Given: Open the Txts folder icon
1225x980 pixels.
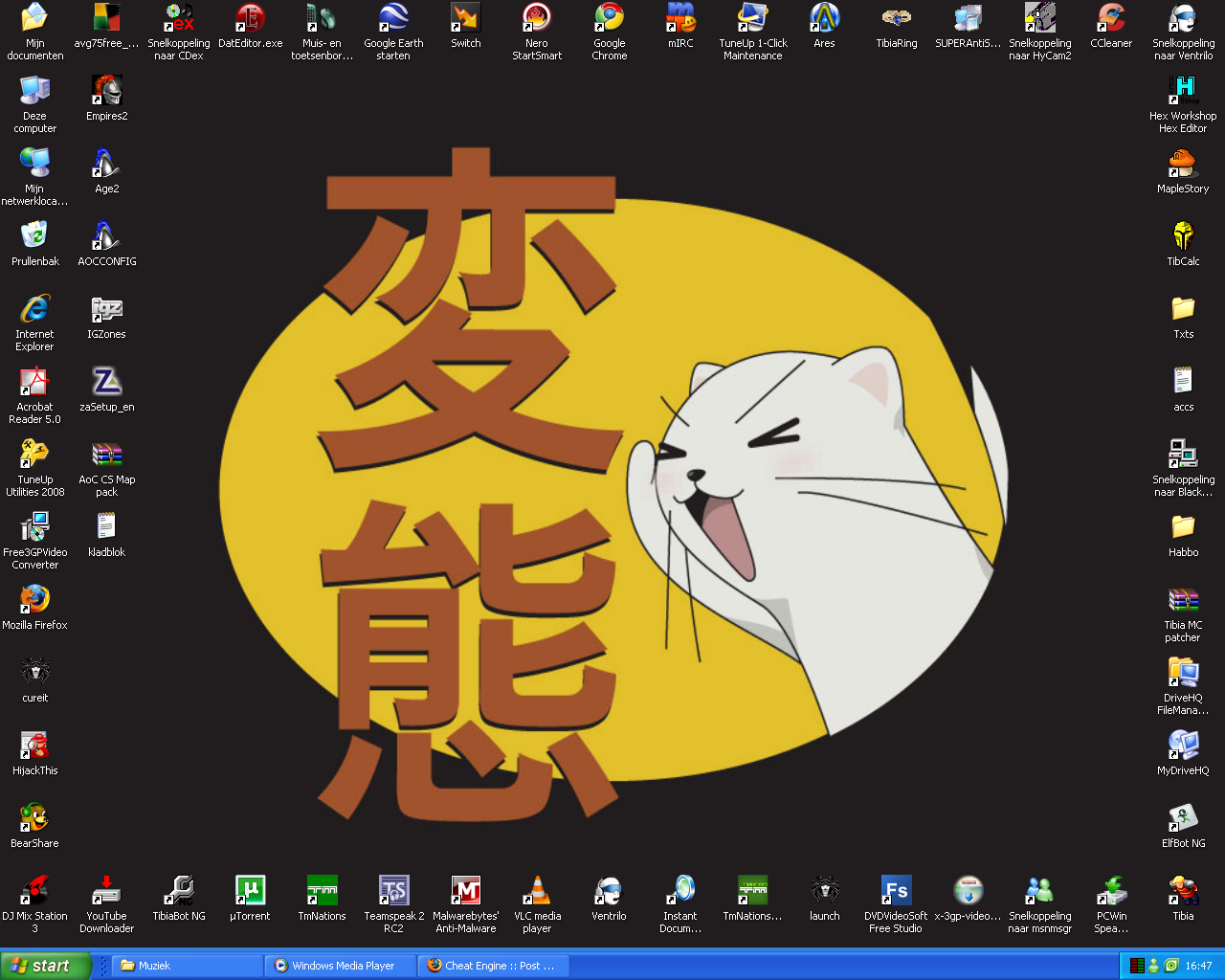Looking at the screenshot, I should click(1183, 308).
